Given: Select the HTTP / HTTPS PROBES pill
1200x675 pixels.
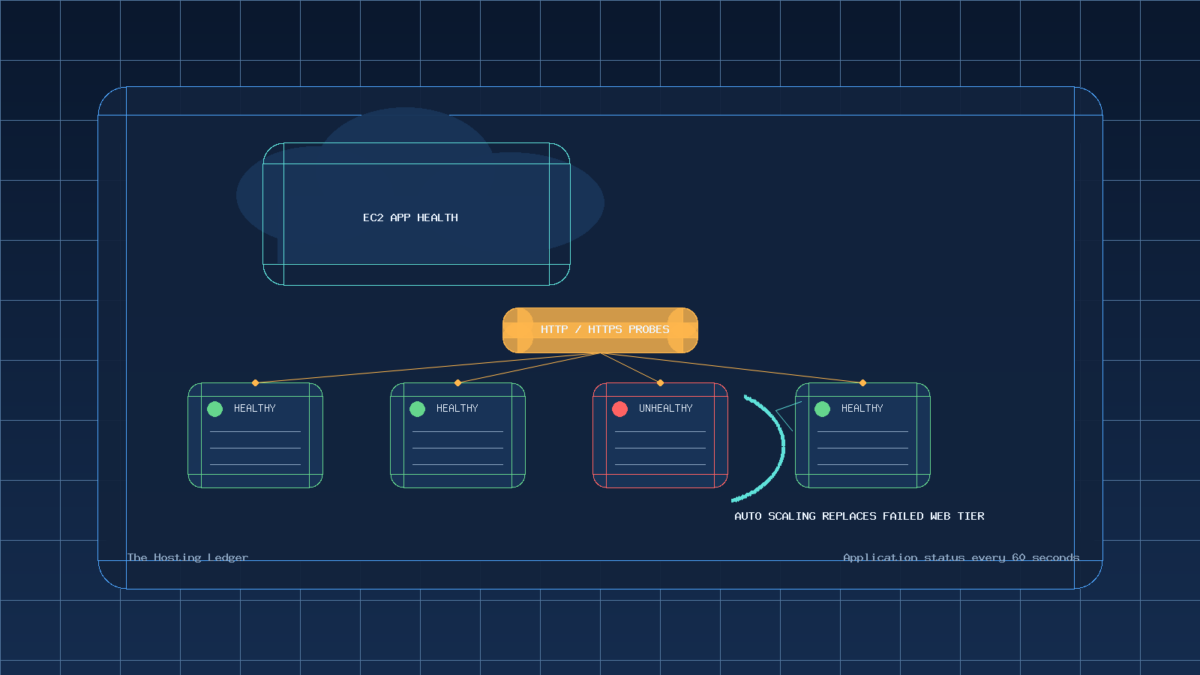Looking at the screenshot, I should pyautogui.click(x=600, y=330).
